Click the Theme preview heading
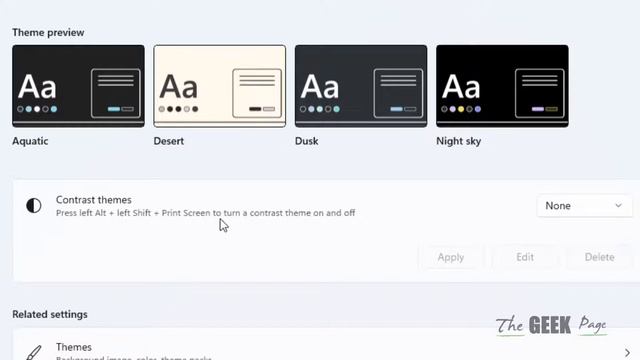The width and height of the screenshot is (640, 360). [48, 33]
